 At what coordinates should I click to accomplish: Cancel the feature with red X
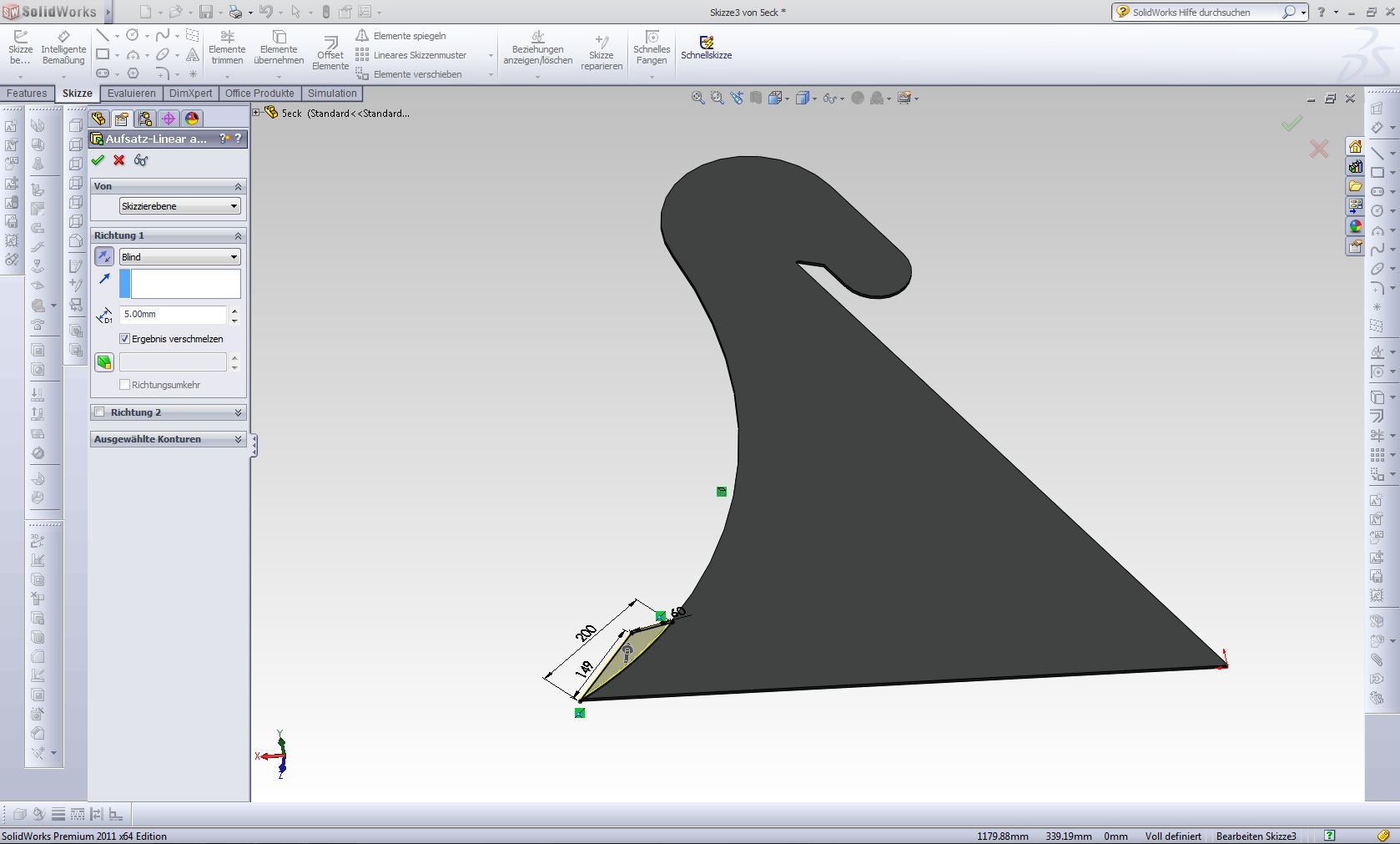click(x=119, y=160)
